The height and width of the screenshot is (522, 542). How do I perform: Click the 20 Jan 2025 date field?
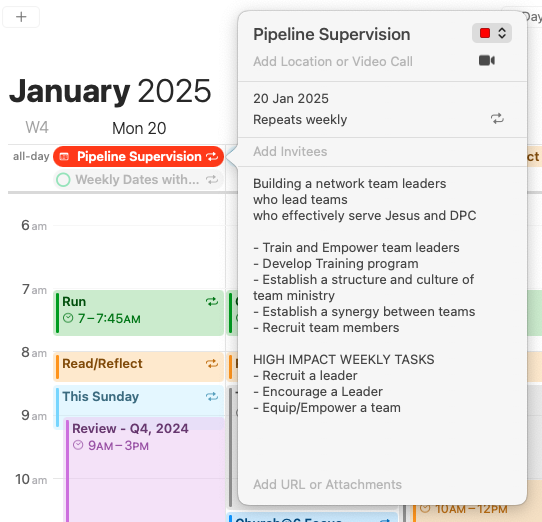(x=291, y=99)
